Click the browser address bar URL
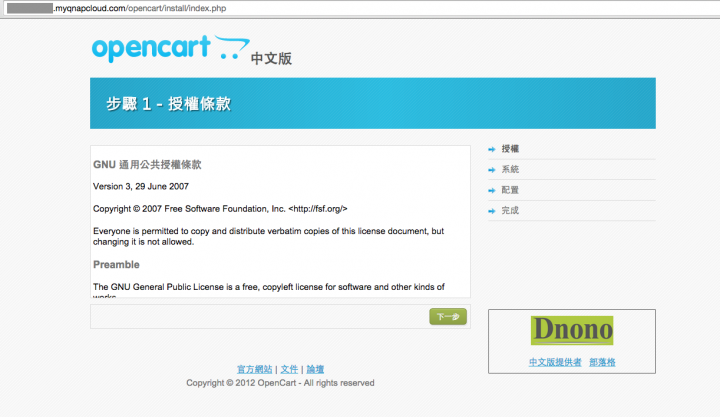The width and height of the screenshot is (720, 417). point(140,8)
